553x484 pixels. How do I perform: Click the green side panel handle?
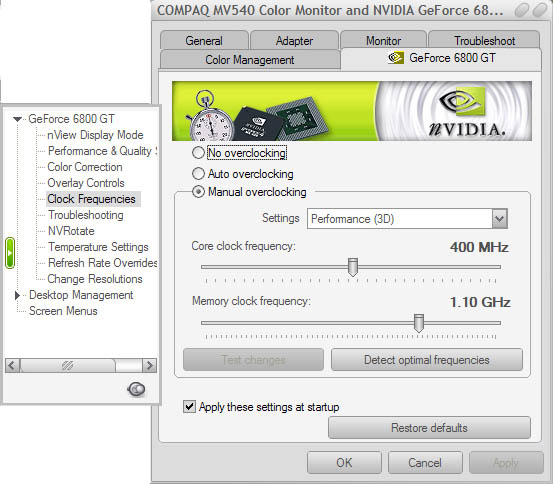[x=10, y=253]
